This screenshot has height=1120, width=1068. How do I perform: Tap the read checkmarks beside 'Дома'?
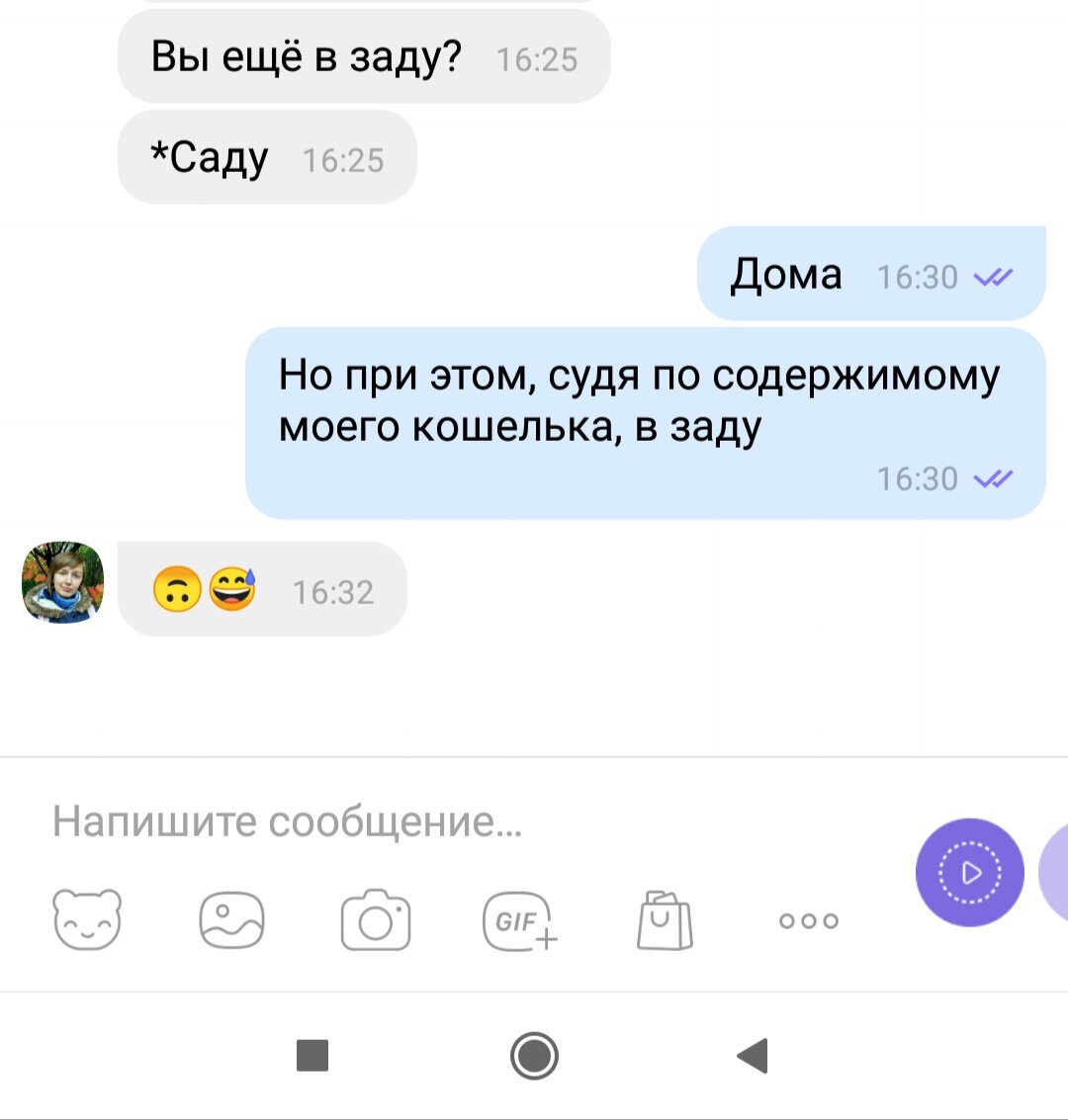tap(994, 277)
